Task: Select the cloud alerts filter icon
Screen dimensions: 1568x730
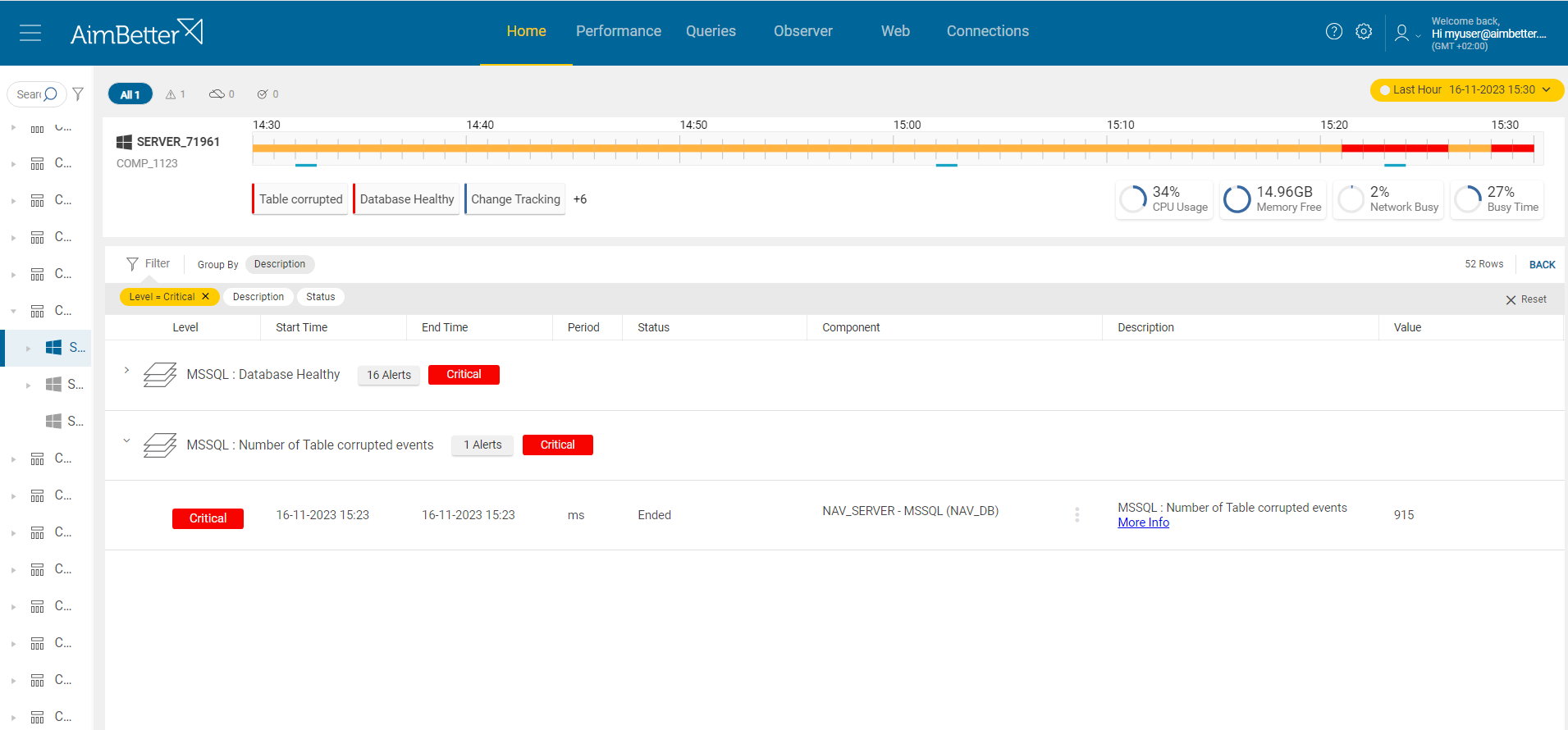Action: 221,94
